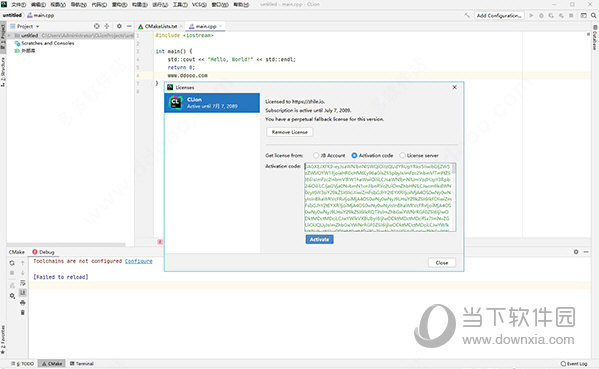Select the JB Account radio option
599x369 pixels.
(x=329, y=155)
